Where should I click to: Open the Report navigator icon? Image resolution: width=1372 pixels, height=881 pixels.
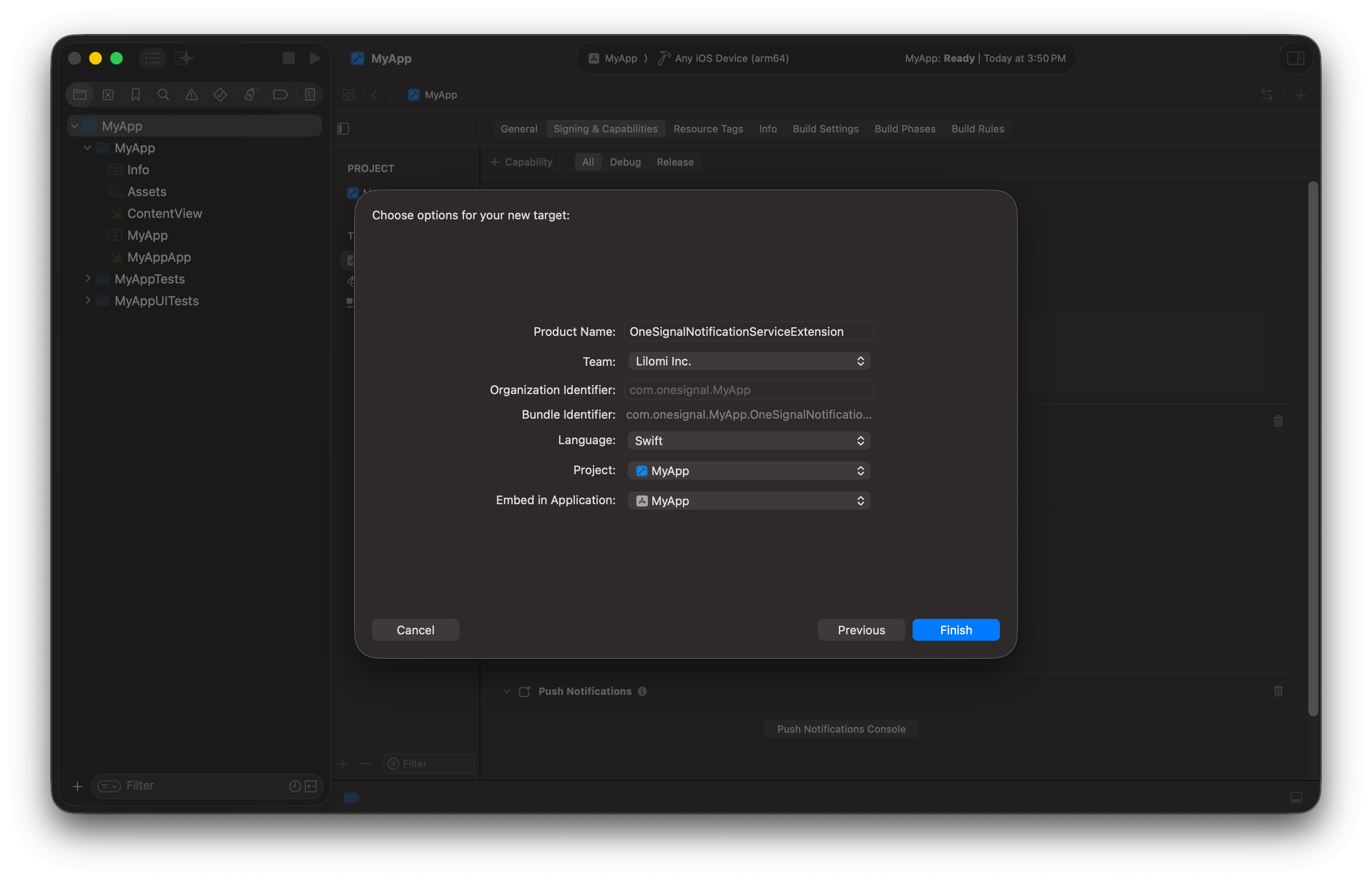pyautogui.click(x=310, y=94)
